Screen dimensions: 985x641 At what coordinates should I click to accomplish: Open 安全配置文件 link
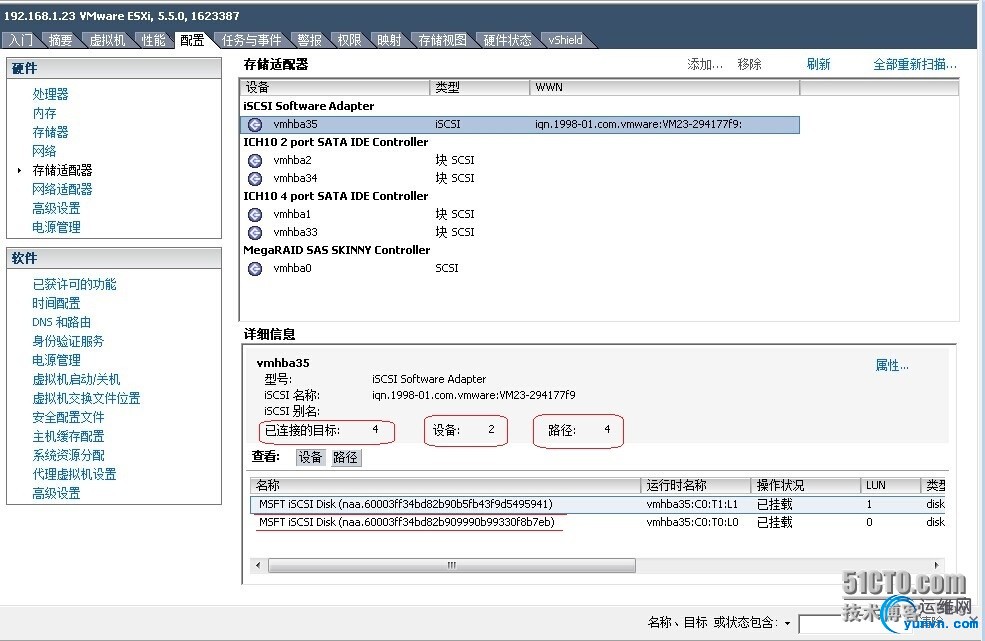coord(68,417)
